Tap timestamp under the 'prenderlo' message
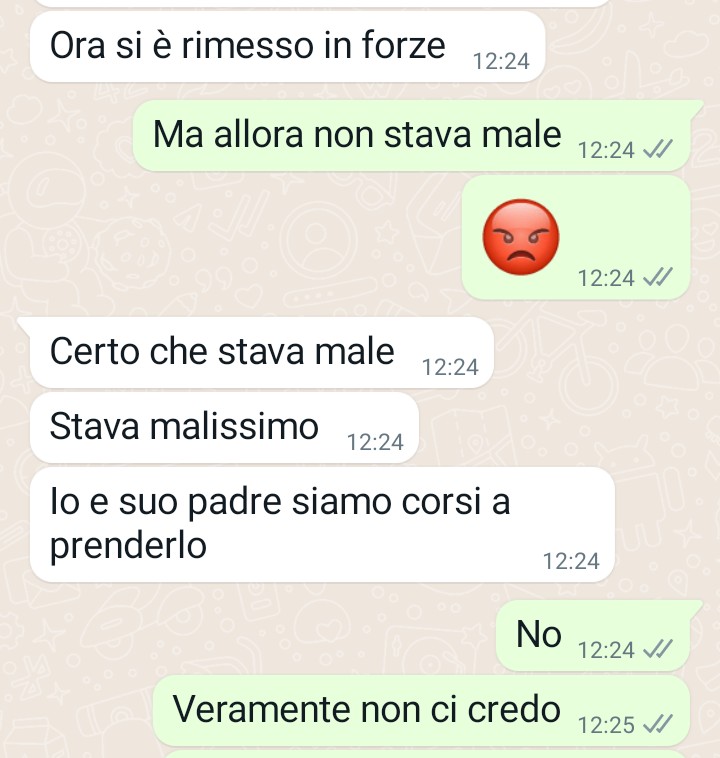This screenshot has height=758, width=720. tap(571, 561)
